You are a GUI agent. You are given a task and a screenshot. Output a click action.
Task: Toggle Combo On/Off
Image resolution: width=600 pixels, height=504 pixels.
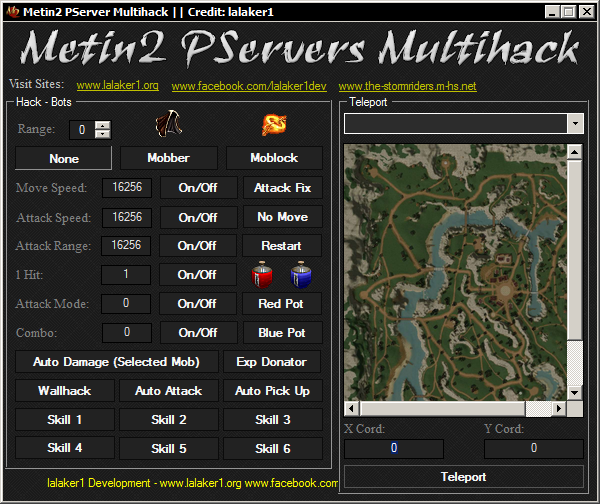point(198,333)
